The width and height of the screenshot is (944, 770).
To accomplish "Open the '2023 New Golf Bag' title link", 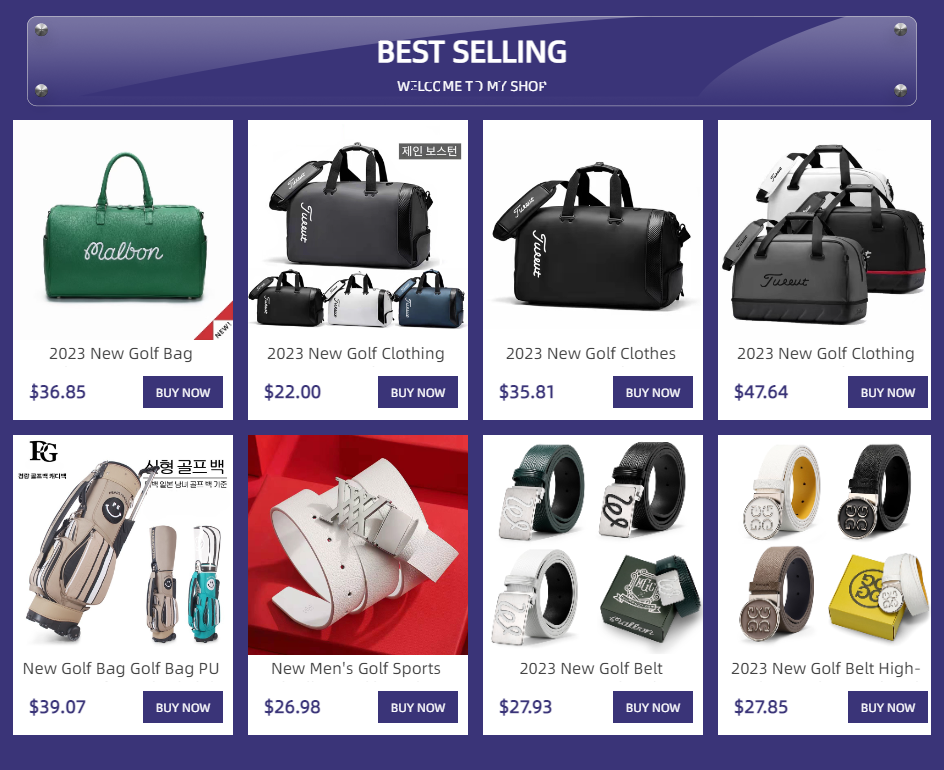I will (x=121, y=353).
